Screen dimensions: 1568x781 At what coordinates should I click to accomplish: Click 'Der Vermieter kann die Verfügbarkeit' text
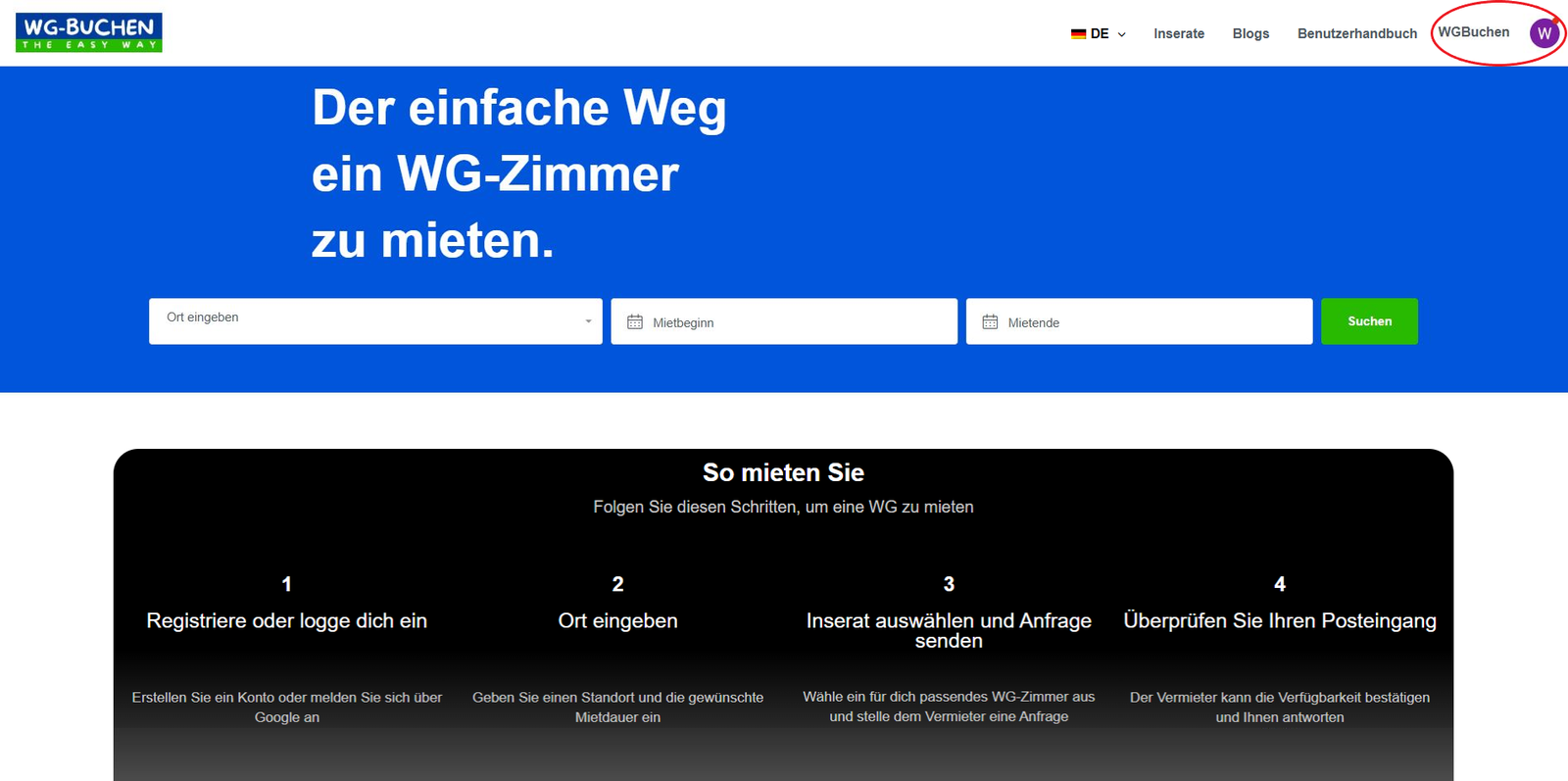pyautogui.click(x=1280, y=708)
